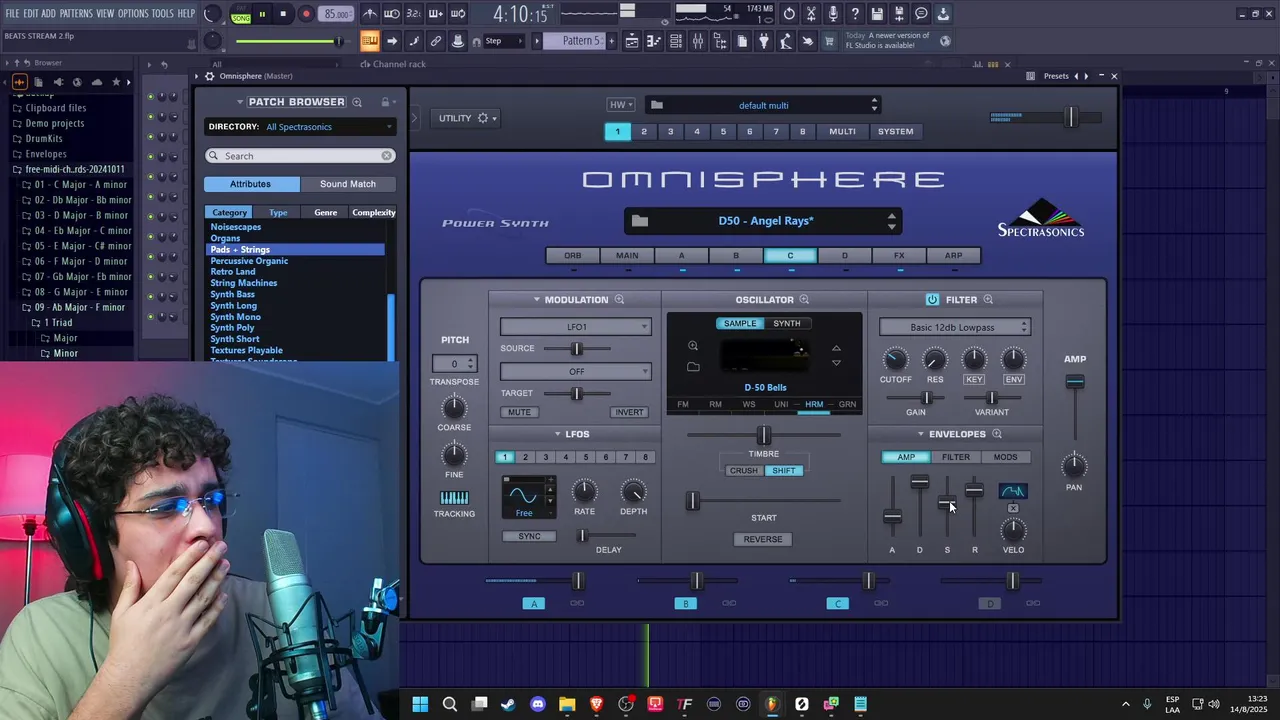Clear the Patch Browser search field
This screenshot has height=720, width=1280.
(387, 156)
